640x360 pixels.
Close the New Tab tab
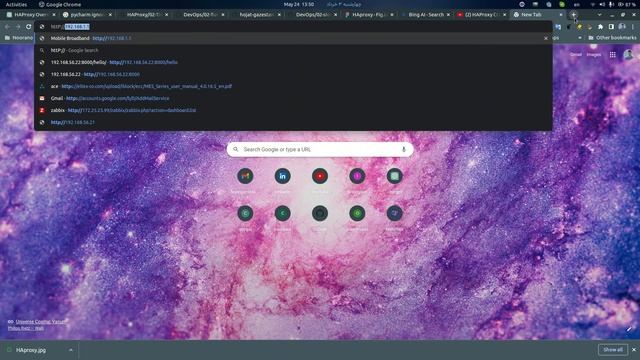point(561,15)
